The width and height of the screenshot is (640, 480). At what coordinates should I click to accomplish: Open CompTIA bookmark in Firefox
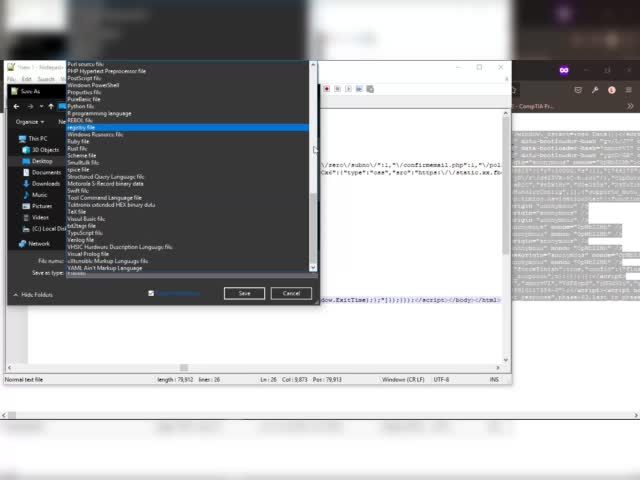(536, 106)
